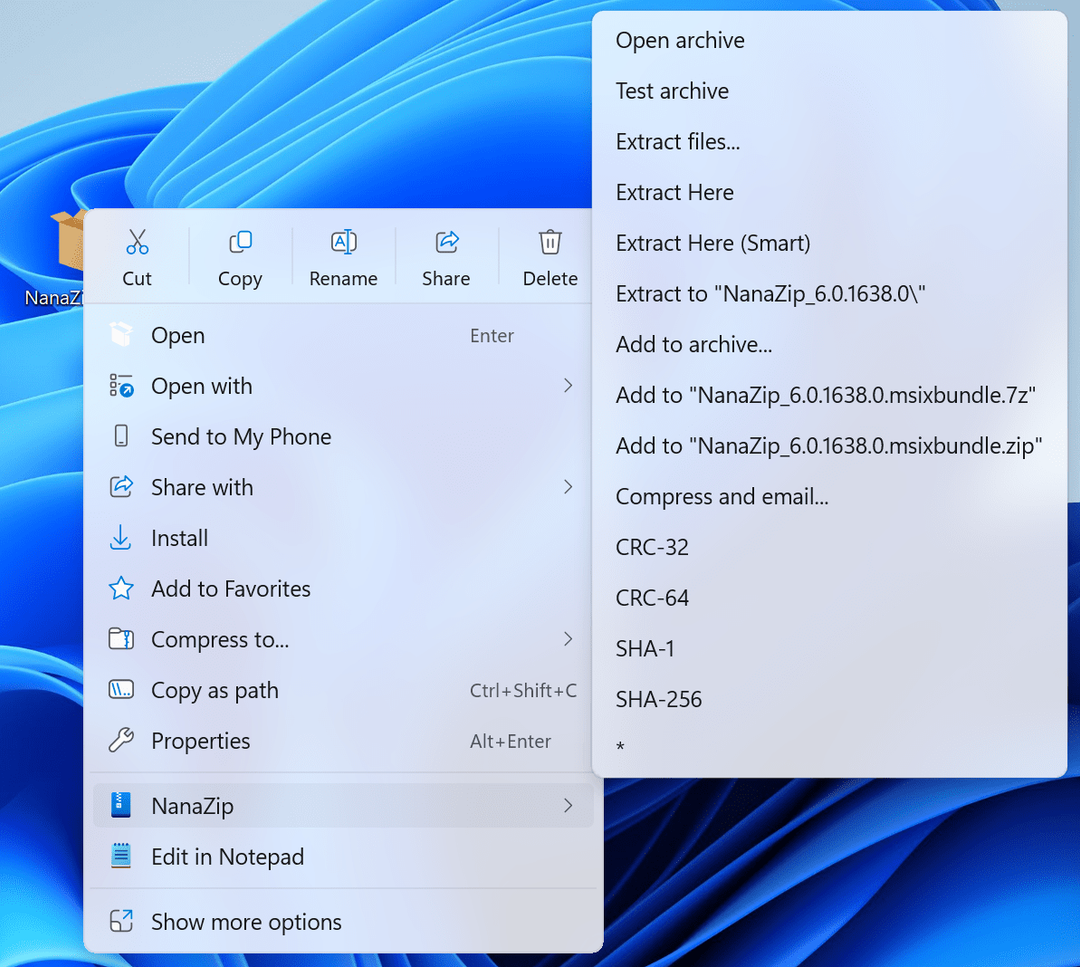Image resolution: width=1080 pixels, height=967 pixels.
Task: Choose Compress and email...
Action: [x=829, y=496]
